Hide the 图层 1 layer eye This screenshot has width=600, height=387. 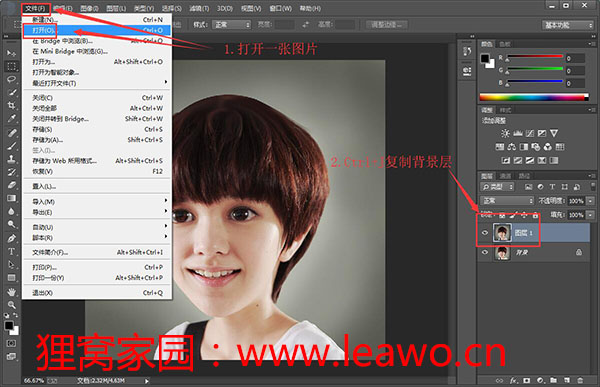point(485,233)
